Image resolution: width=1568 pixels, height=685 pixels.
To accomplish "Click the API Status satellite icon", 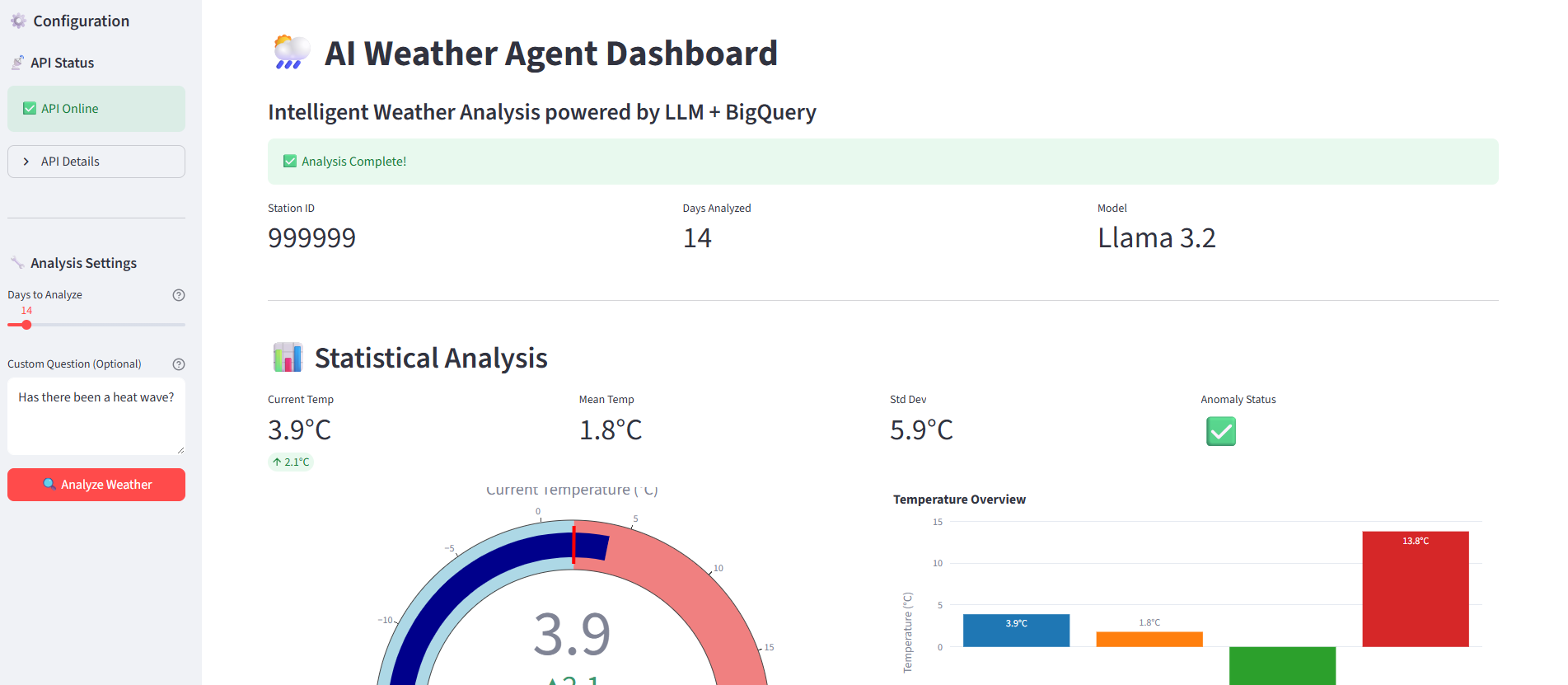I will (17, 63).
